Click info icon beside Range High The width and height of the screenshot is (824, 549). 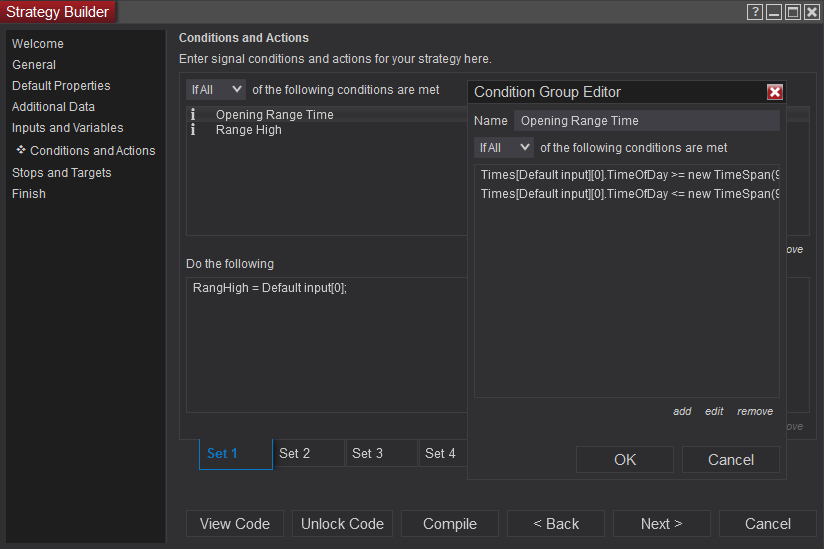click(x=193, y=130)
